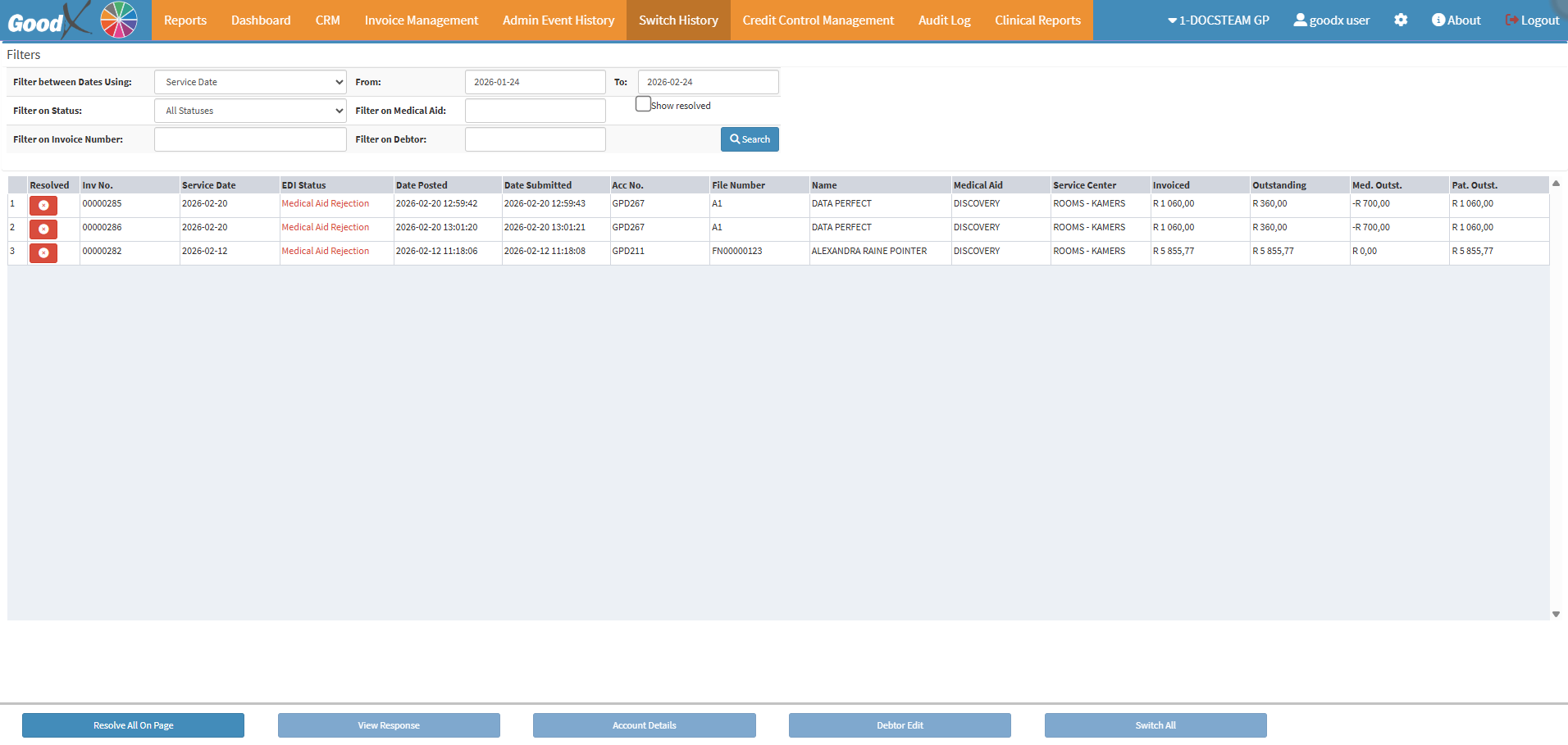
Task: Click the From date field
Action: (536, 82)
